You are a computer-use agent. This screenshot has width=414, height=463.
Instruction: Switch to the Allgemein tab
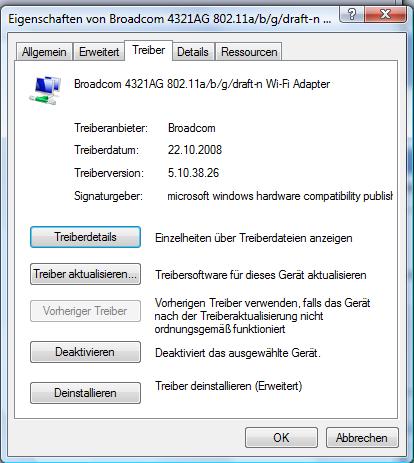click(44, 52)
